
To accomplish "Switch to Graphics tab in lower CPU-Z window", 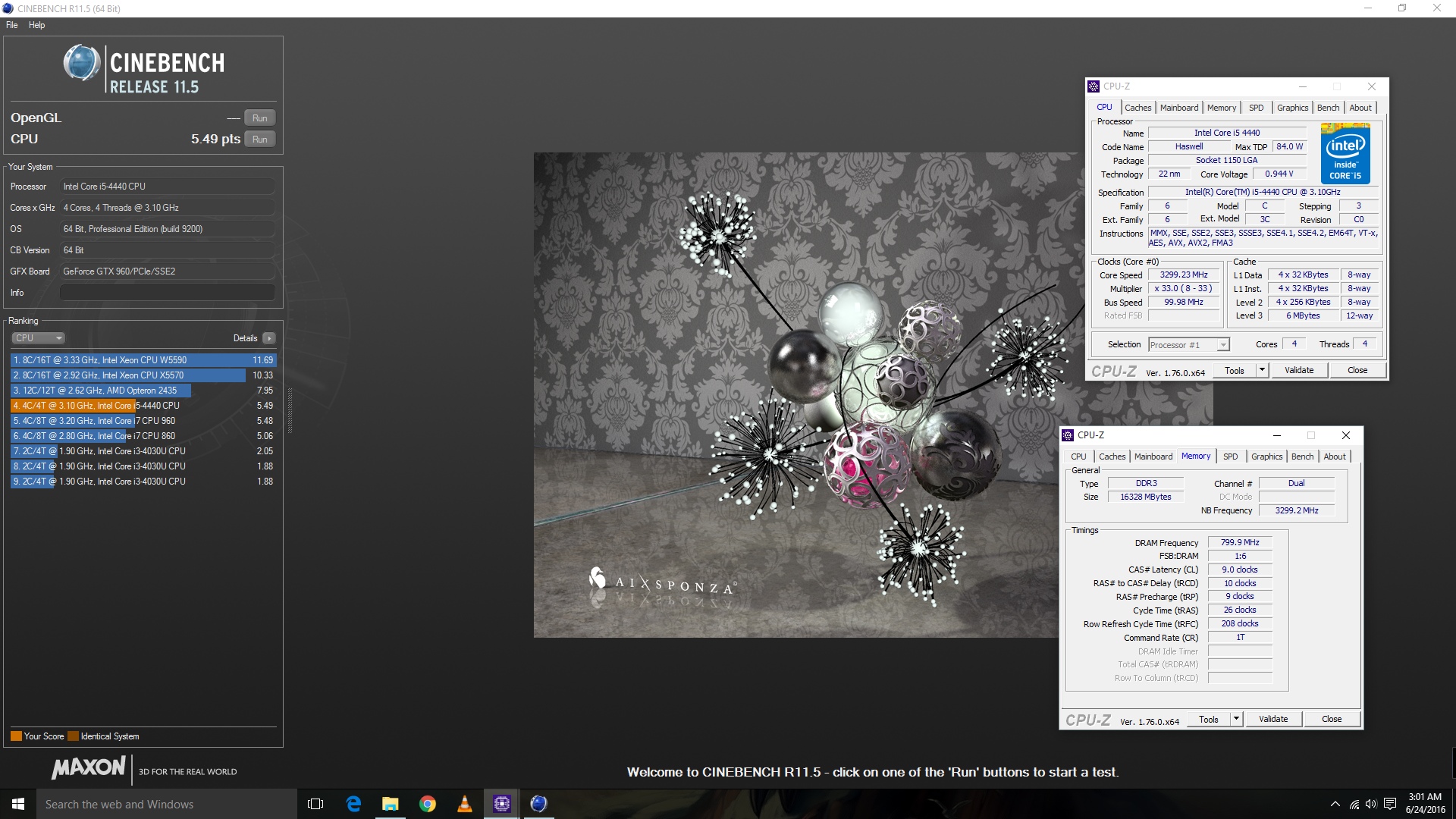I will tap(1266, 457).
